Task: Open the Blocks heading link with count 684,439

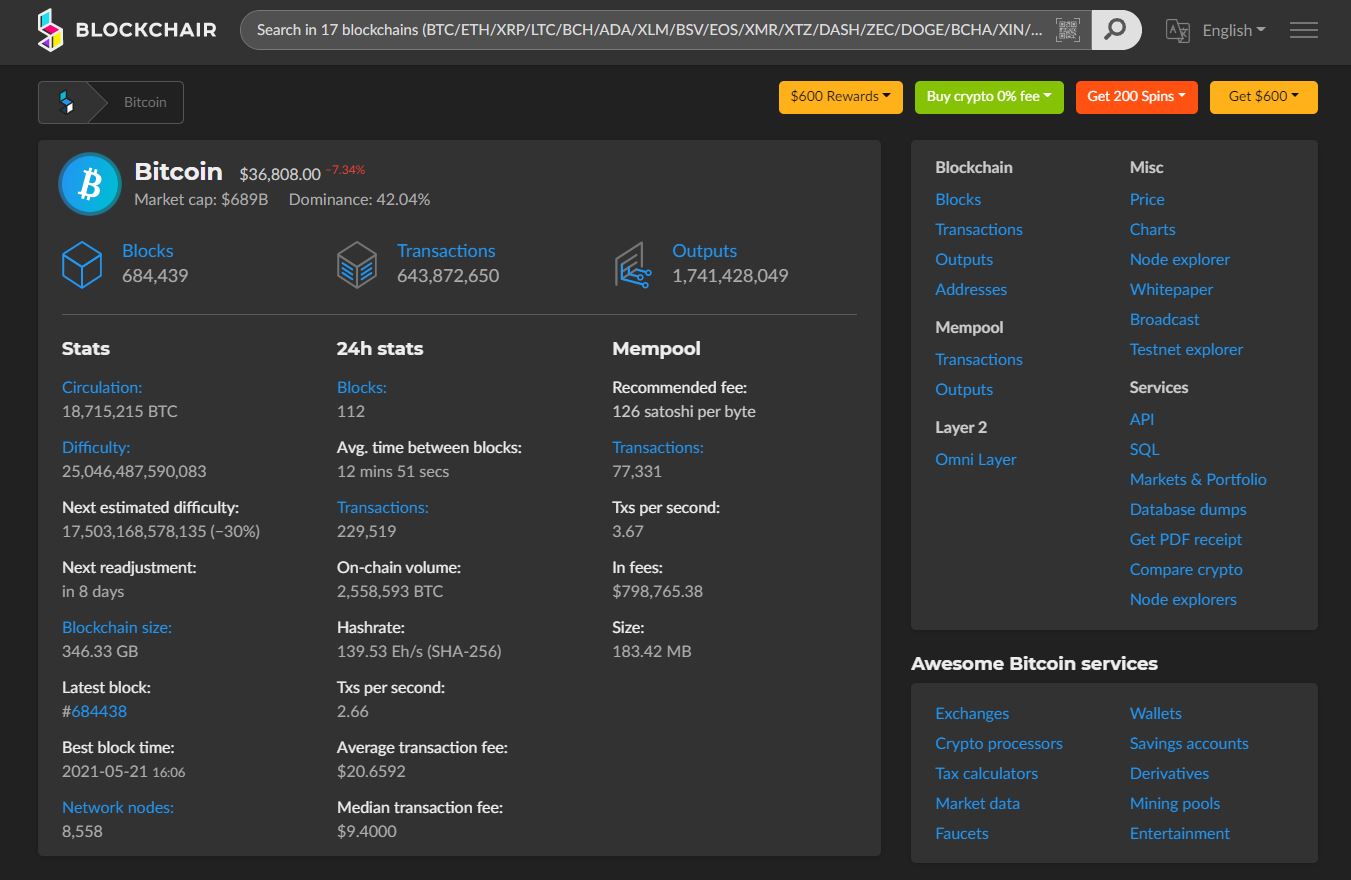Action: [x=148, y=251]
